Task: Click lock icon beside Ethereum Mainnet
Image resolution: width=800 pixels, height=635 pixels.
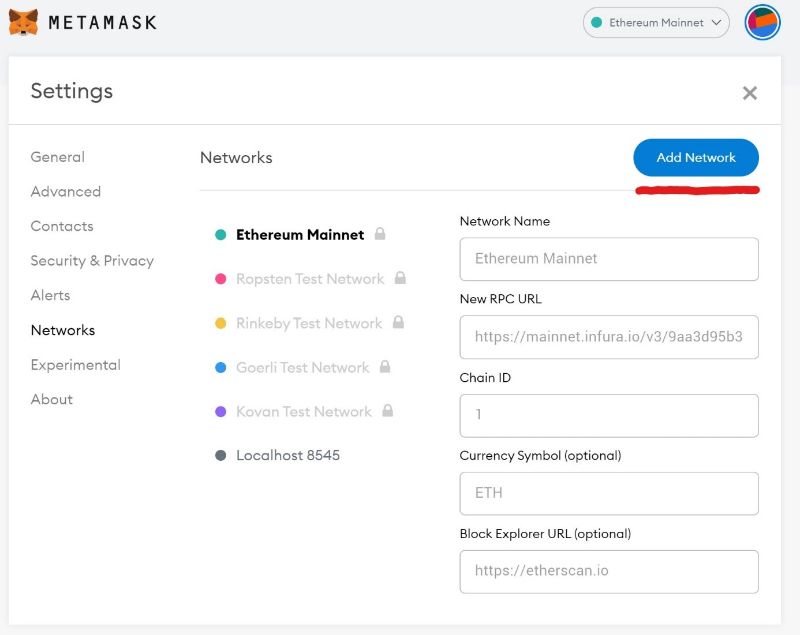Action: tap(380, 234)
